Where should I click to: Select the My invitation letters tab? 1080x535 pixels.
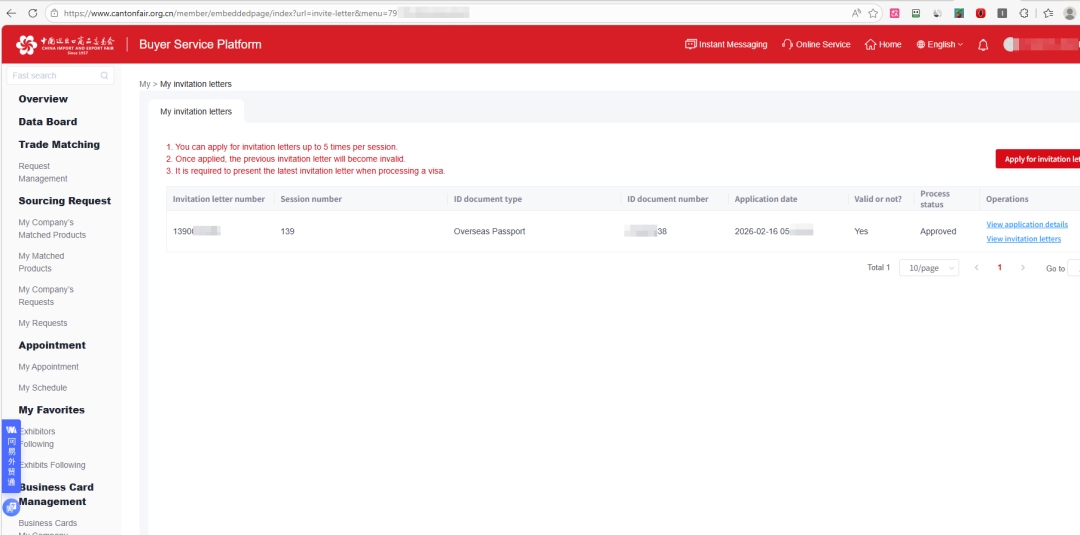(196, 111)
